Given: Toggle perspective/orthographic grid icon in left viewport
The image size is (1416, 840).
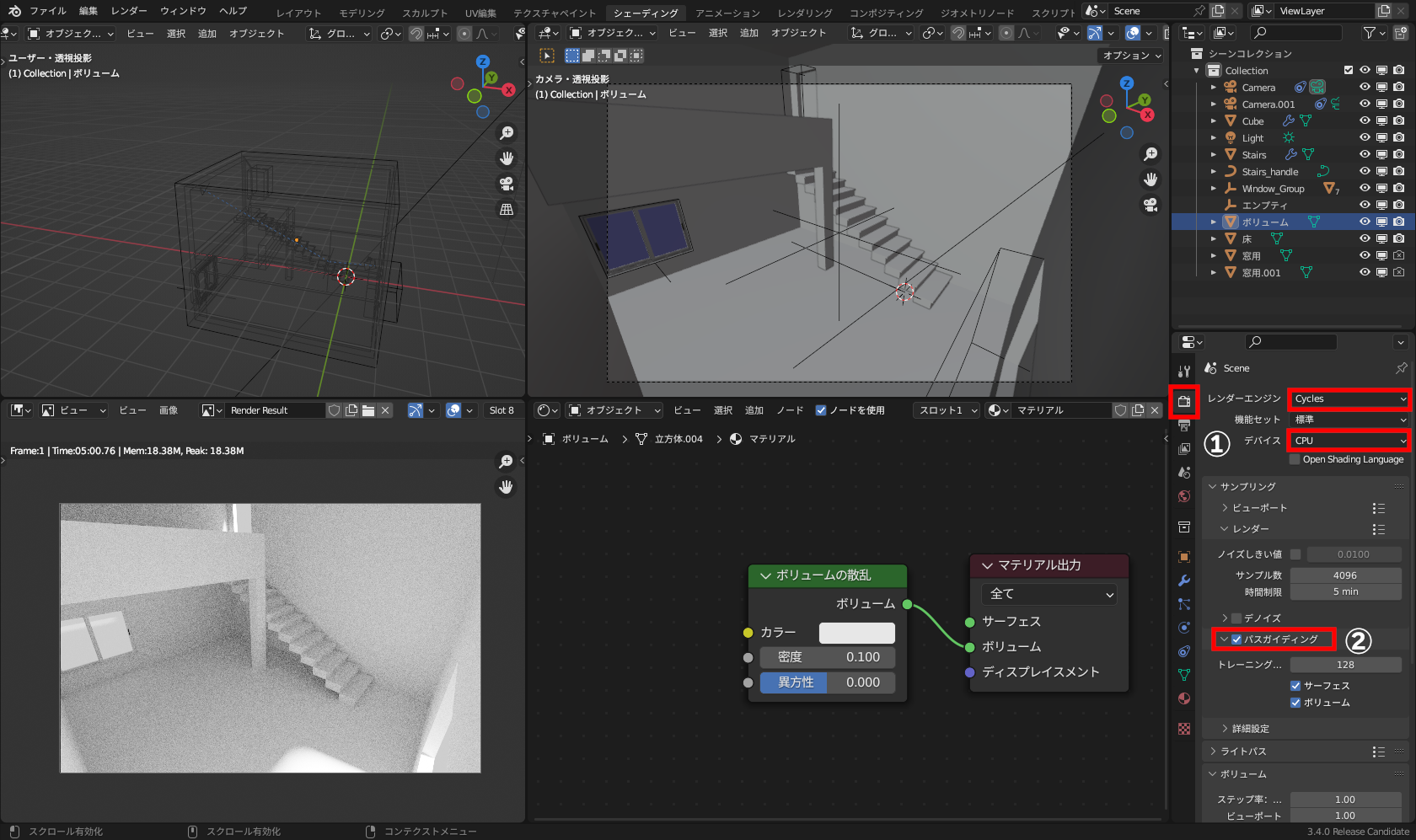Looking at the screenshot, I should 507,209.
